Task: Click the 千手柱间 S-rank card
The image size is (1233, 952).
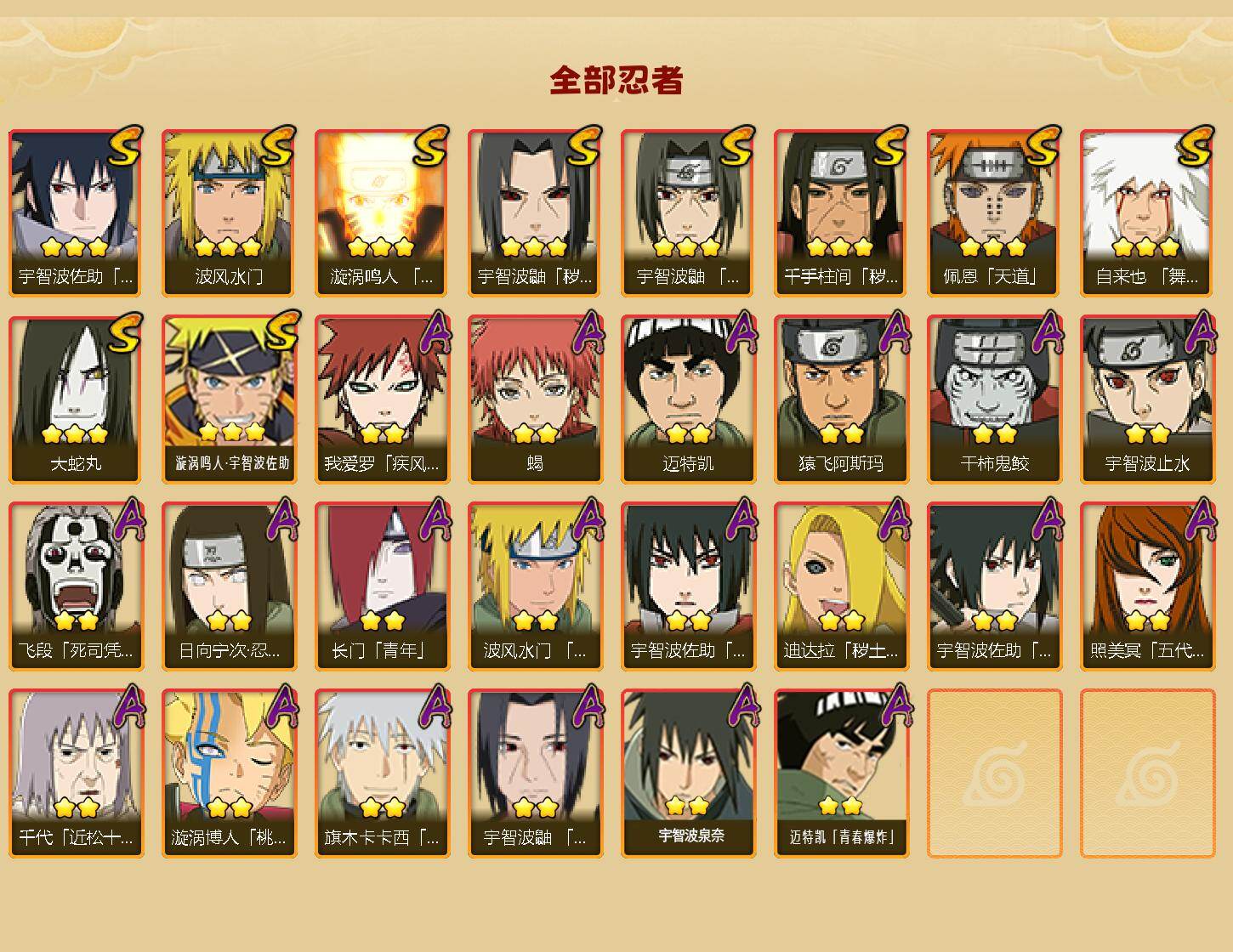Action: (841, 212)
